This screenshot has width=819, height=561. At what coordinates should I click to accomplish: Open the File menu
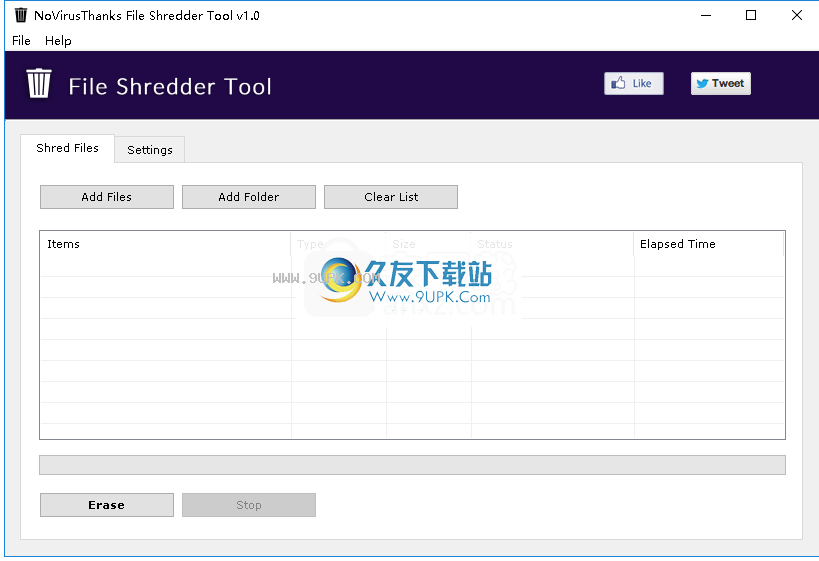21,41
